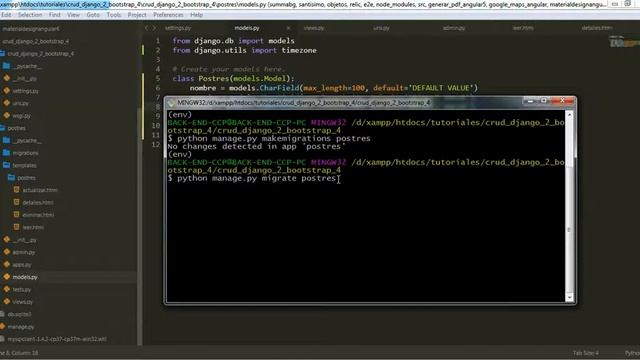Viewport: 640px width, 360px height.
Task: Click the admin.py file icon in sidebar
Action: pyautogui.click(x=7, y=252)
